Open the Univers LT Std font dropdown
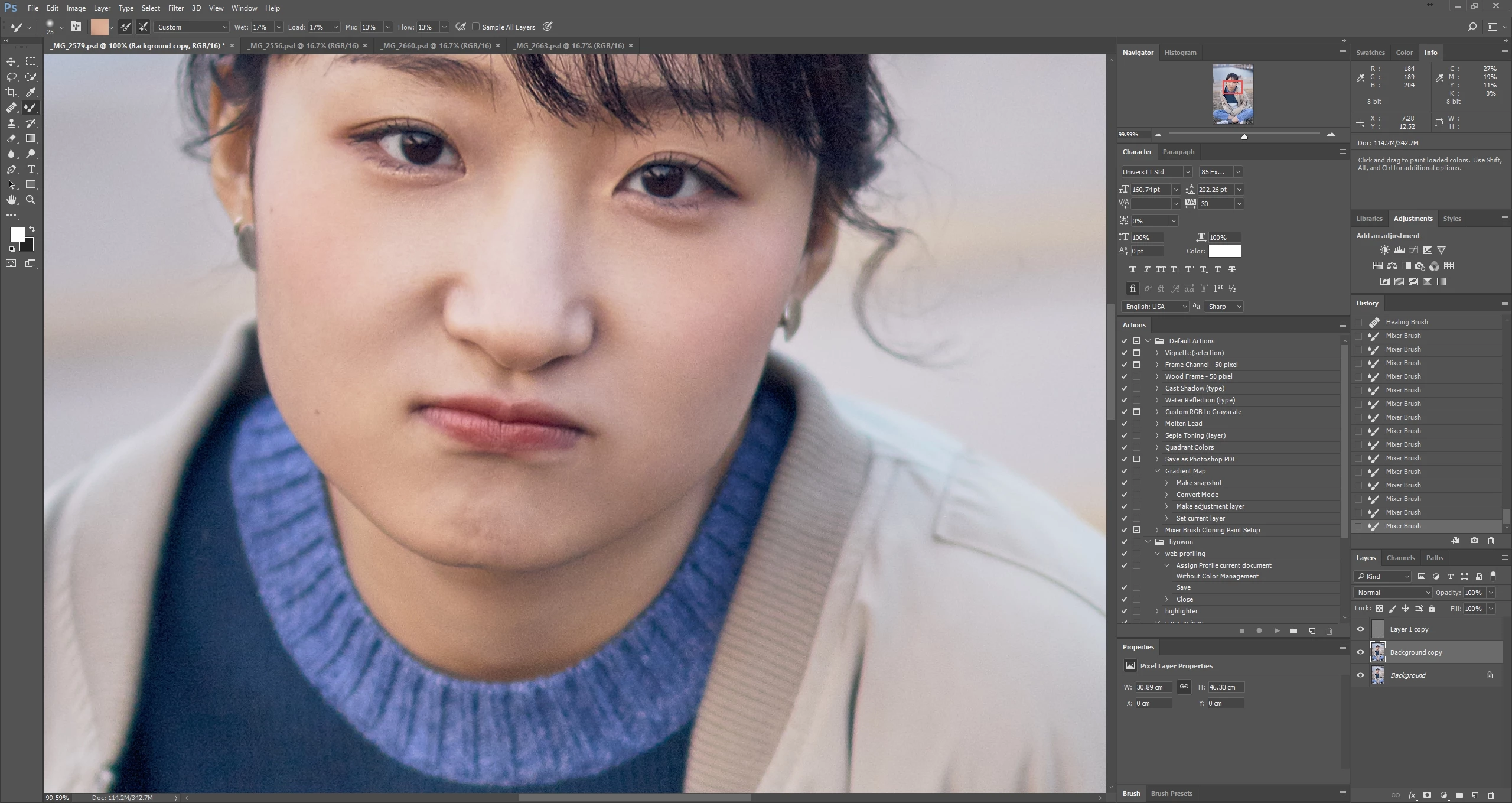This screenshot has width=1512, height=803. pyautogui.click(x=1187, y=172)
